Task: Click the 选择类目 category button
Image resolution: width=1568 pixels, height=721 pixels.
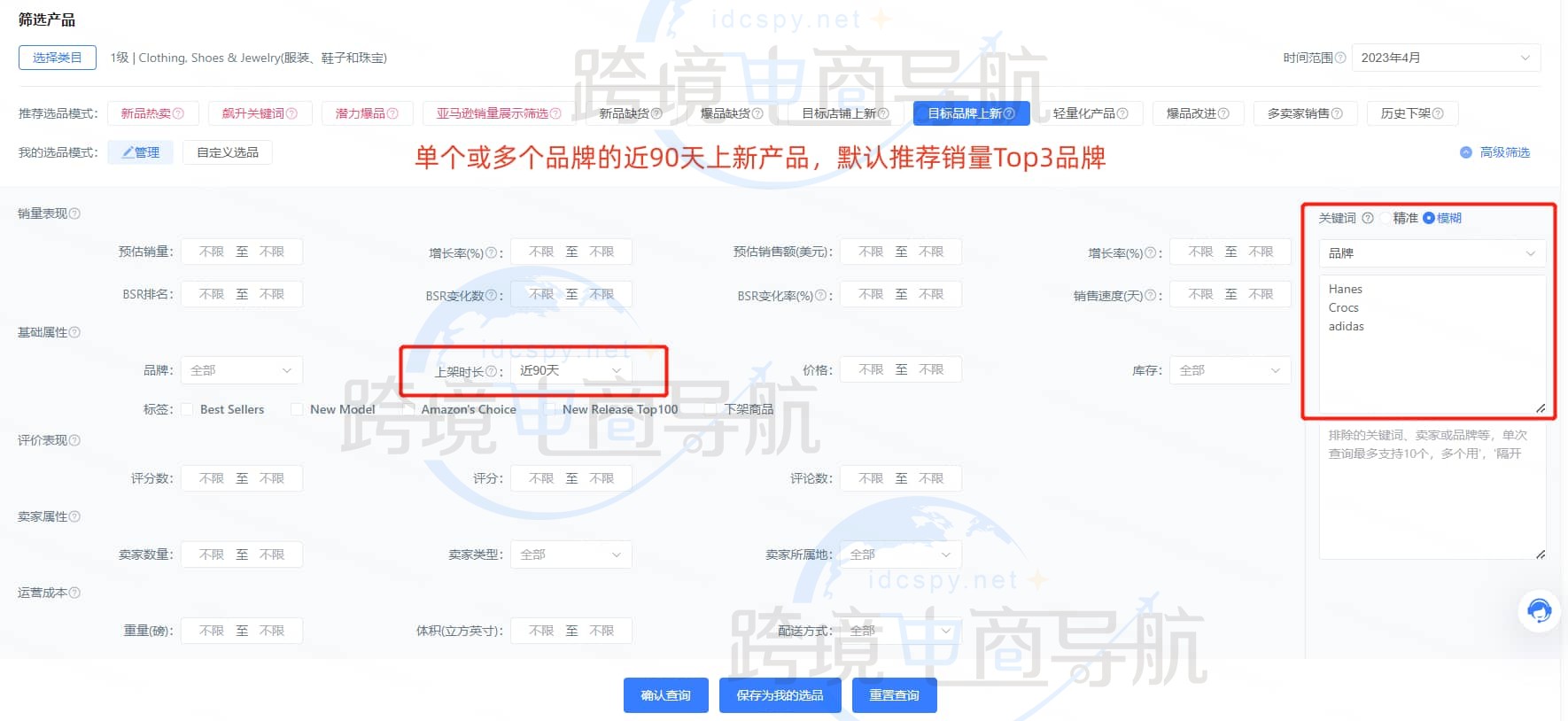Action: [x=58, y=58]
